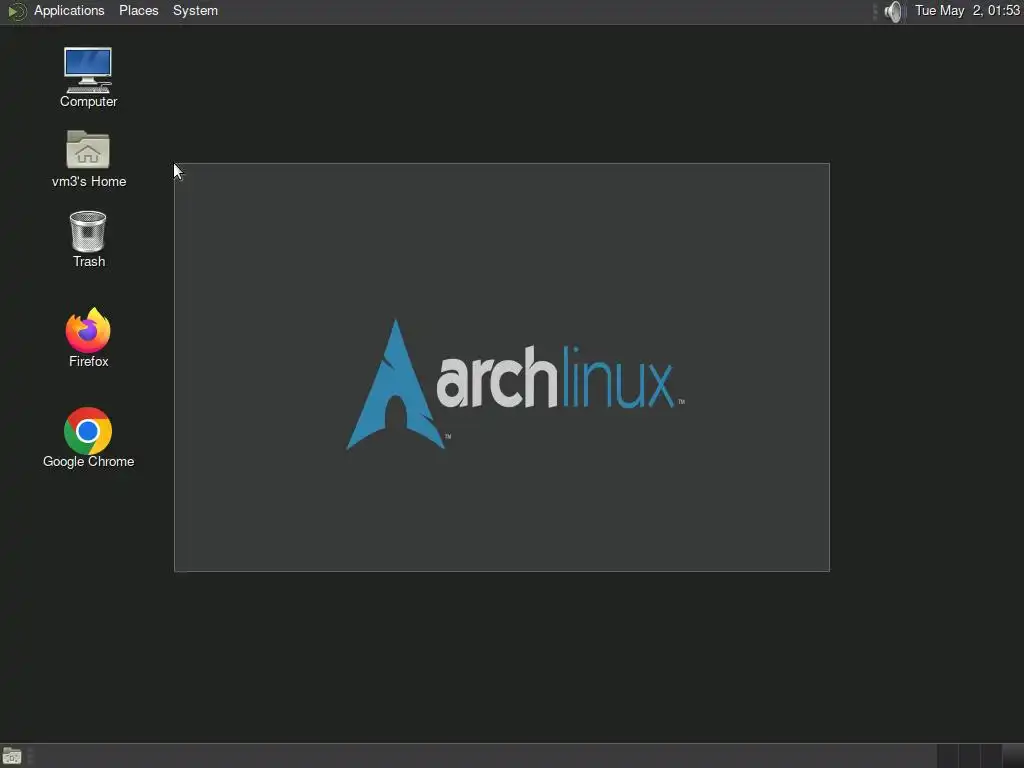Image resolution: width=1024 pixels, height=768 pixels.
Task: Select the Firefox desktop icon
Action: [x=88, y=330]
